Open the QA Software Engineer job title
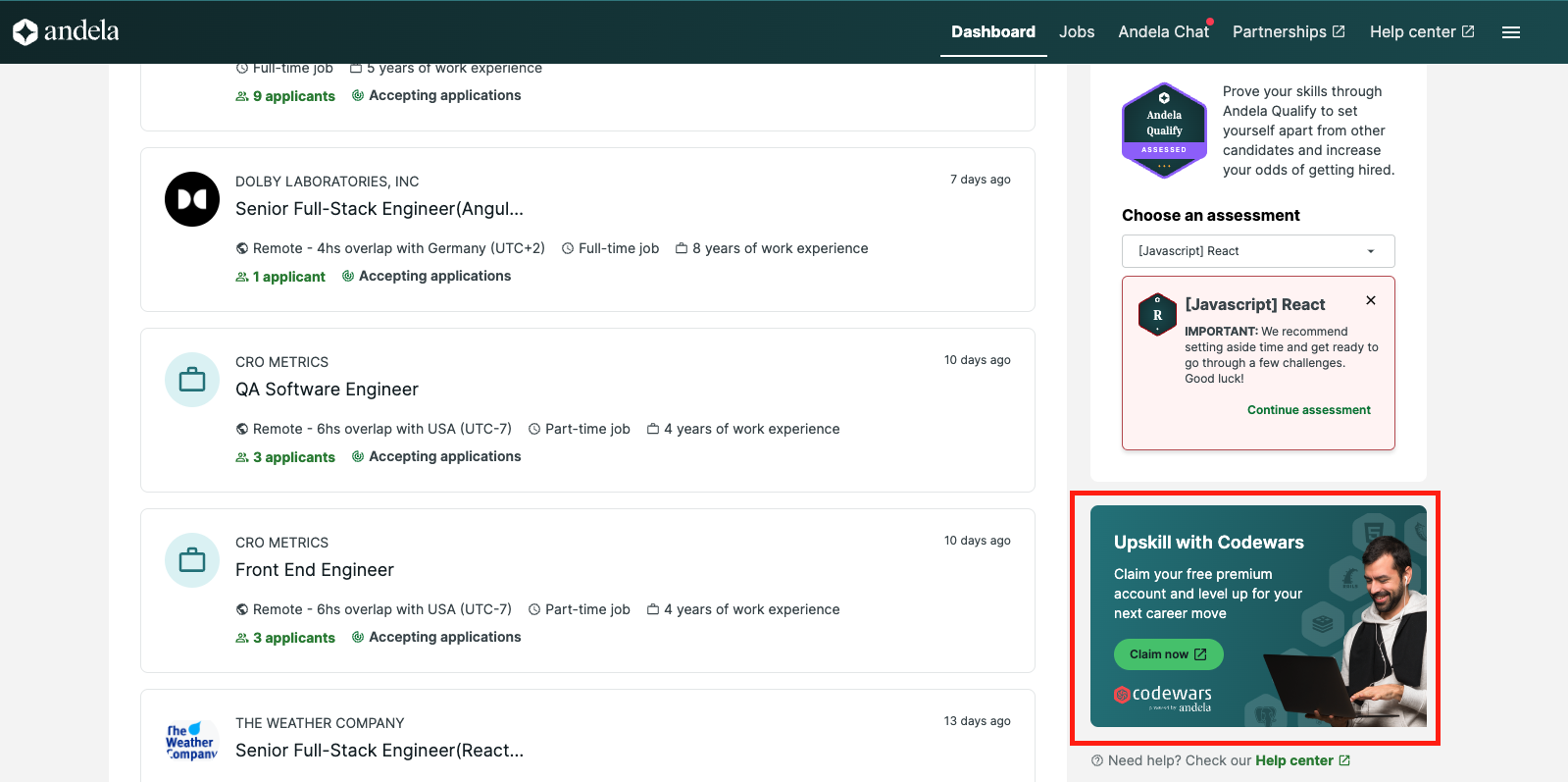The image size is (1568, 782). [x=327, y=390]
